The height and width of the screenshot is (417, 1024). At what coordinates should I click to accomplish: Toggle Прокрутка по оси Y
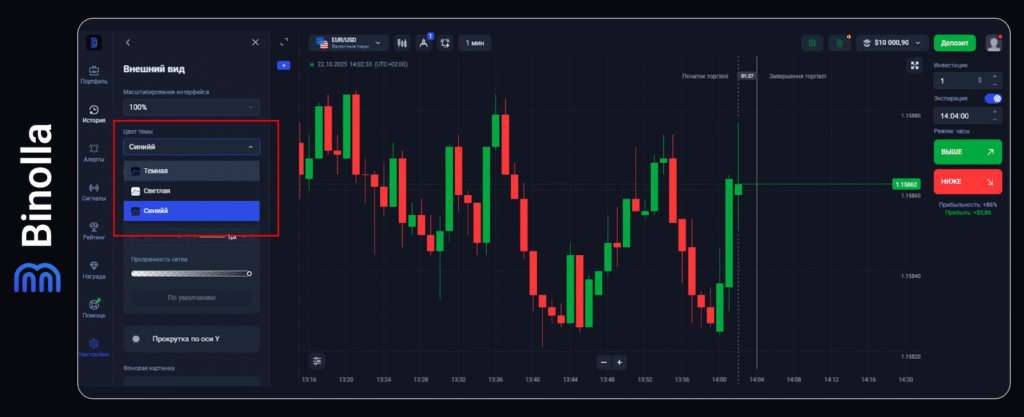[136, 338]
